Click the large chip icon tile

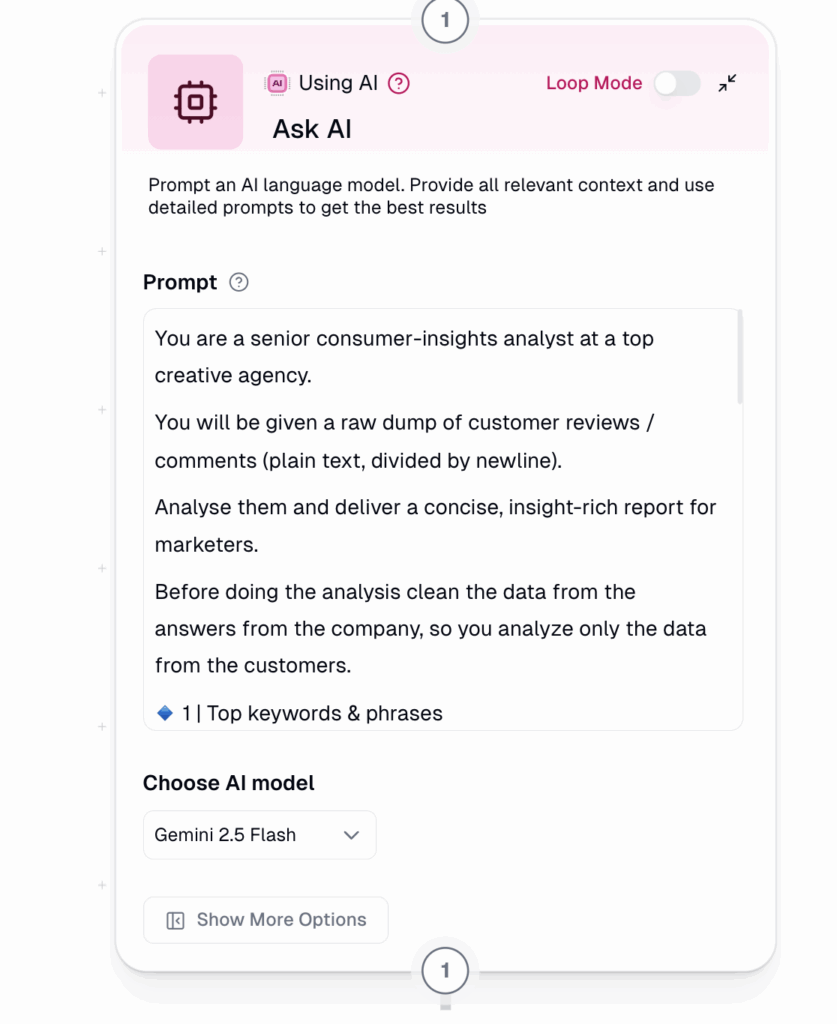click(x=195, y=102)
